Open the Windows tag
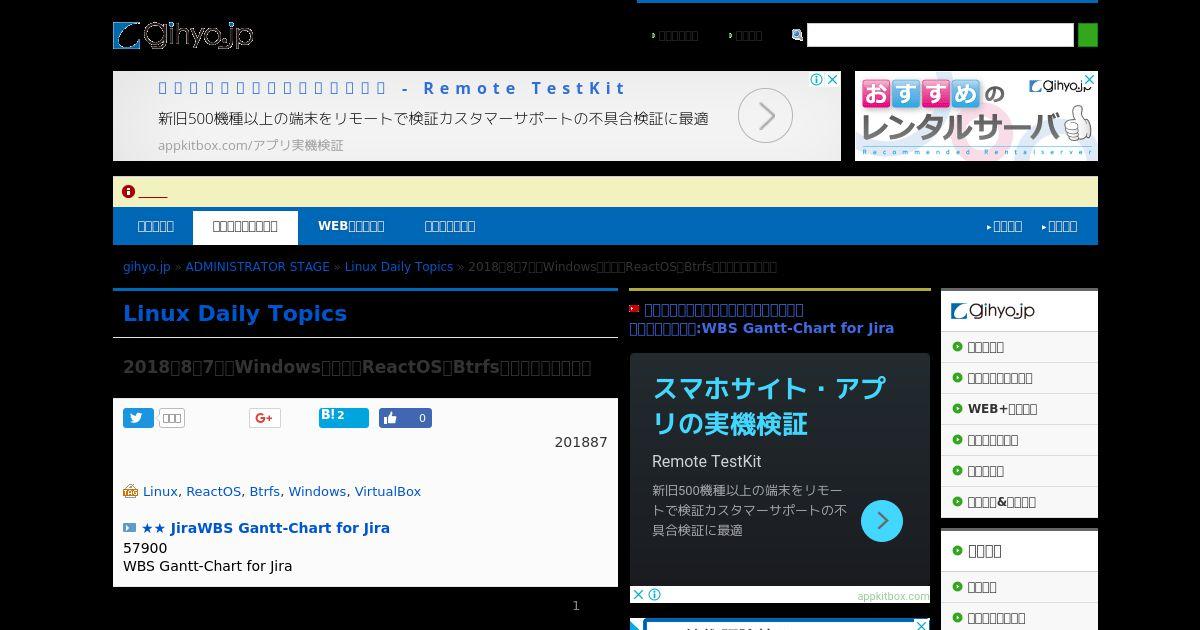 [317, 491]
